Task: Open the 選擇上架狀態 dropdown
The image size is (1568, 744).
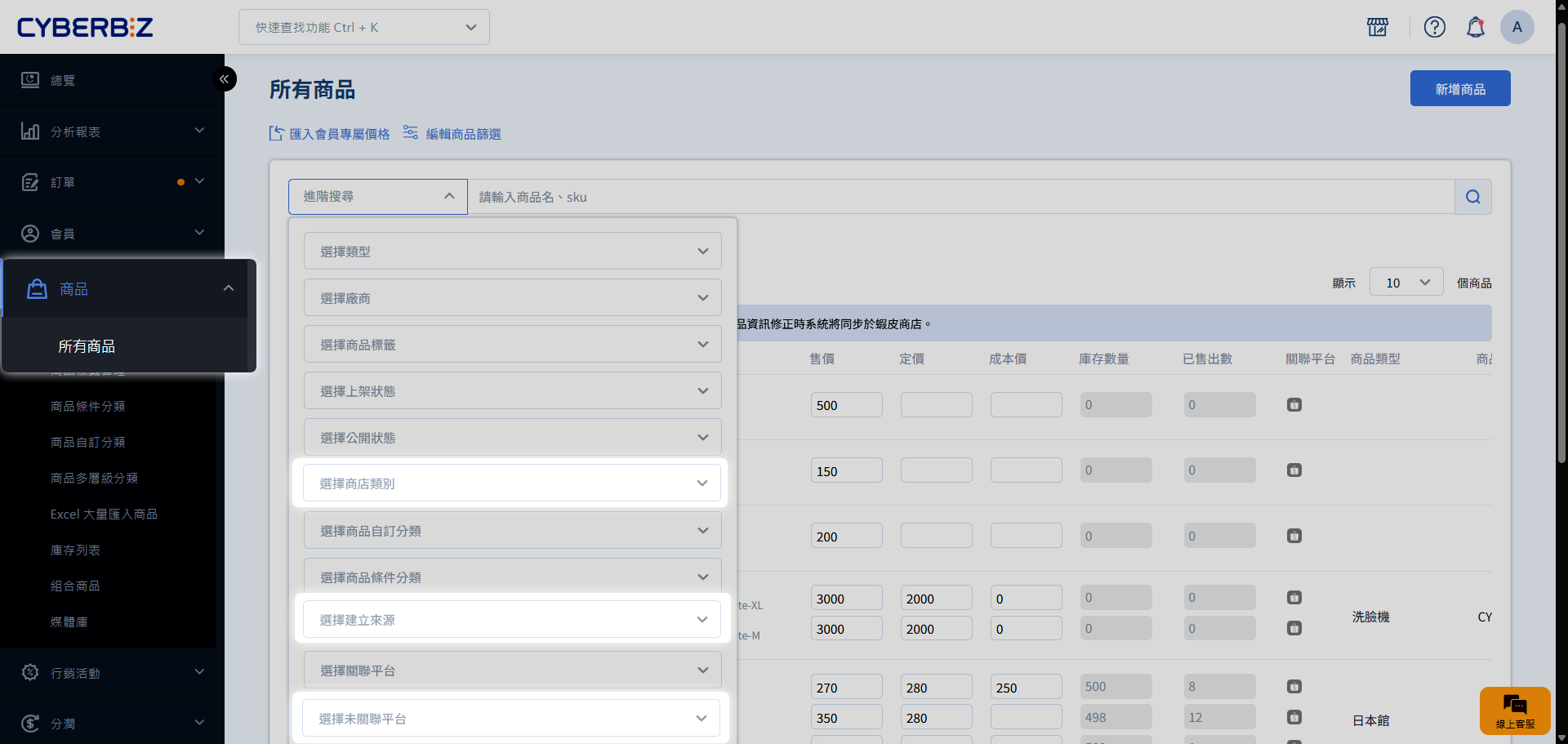Action: click(x=512, y=391)
